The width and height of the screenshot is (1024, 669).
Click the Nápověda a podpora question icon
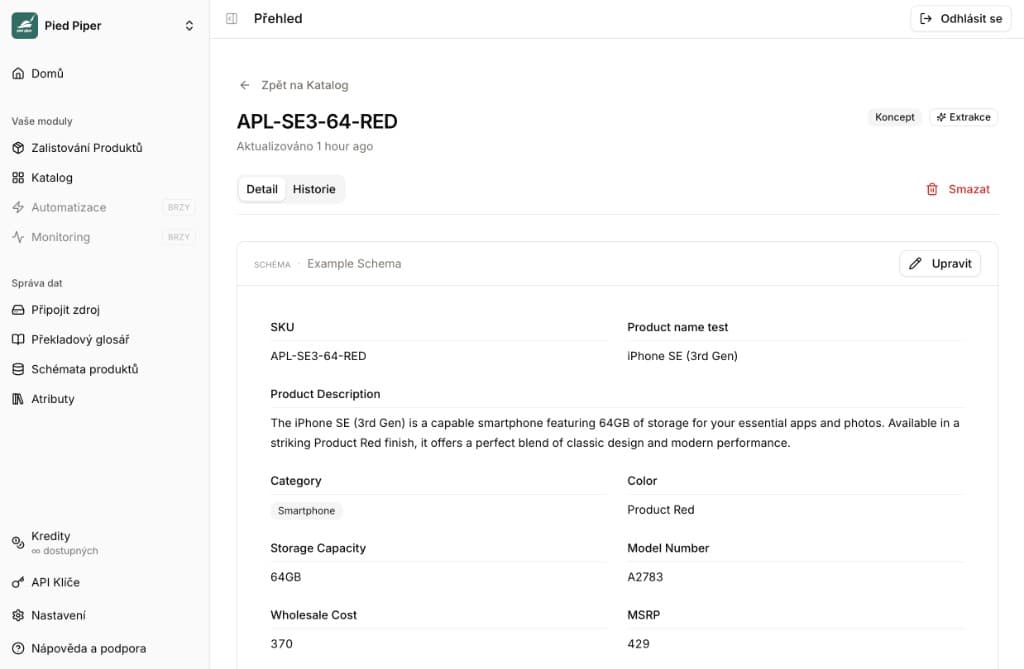point(18,649)
